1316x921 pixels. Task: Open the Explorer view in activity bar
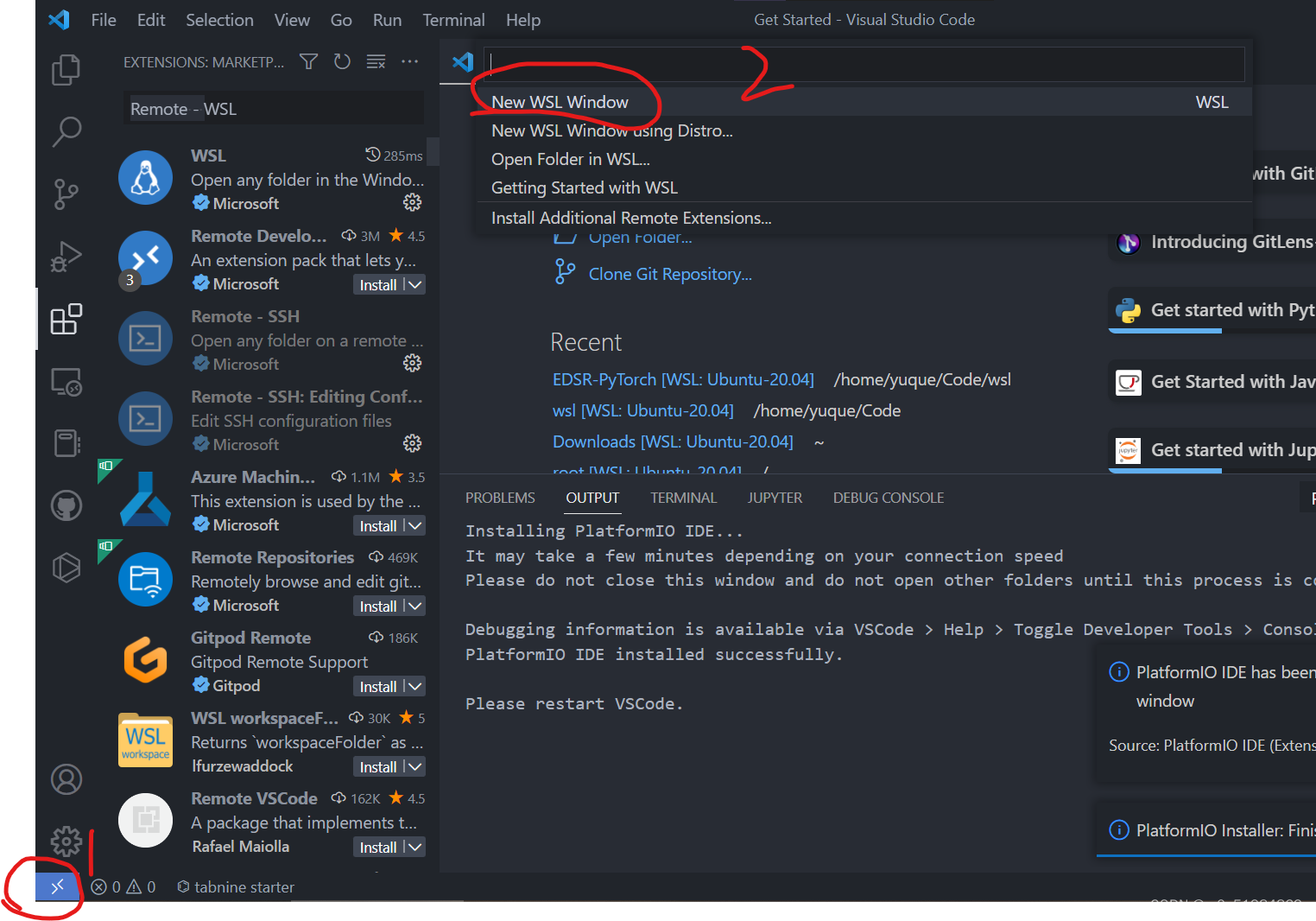click(x=66, y=70)
